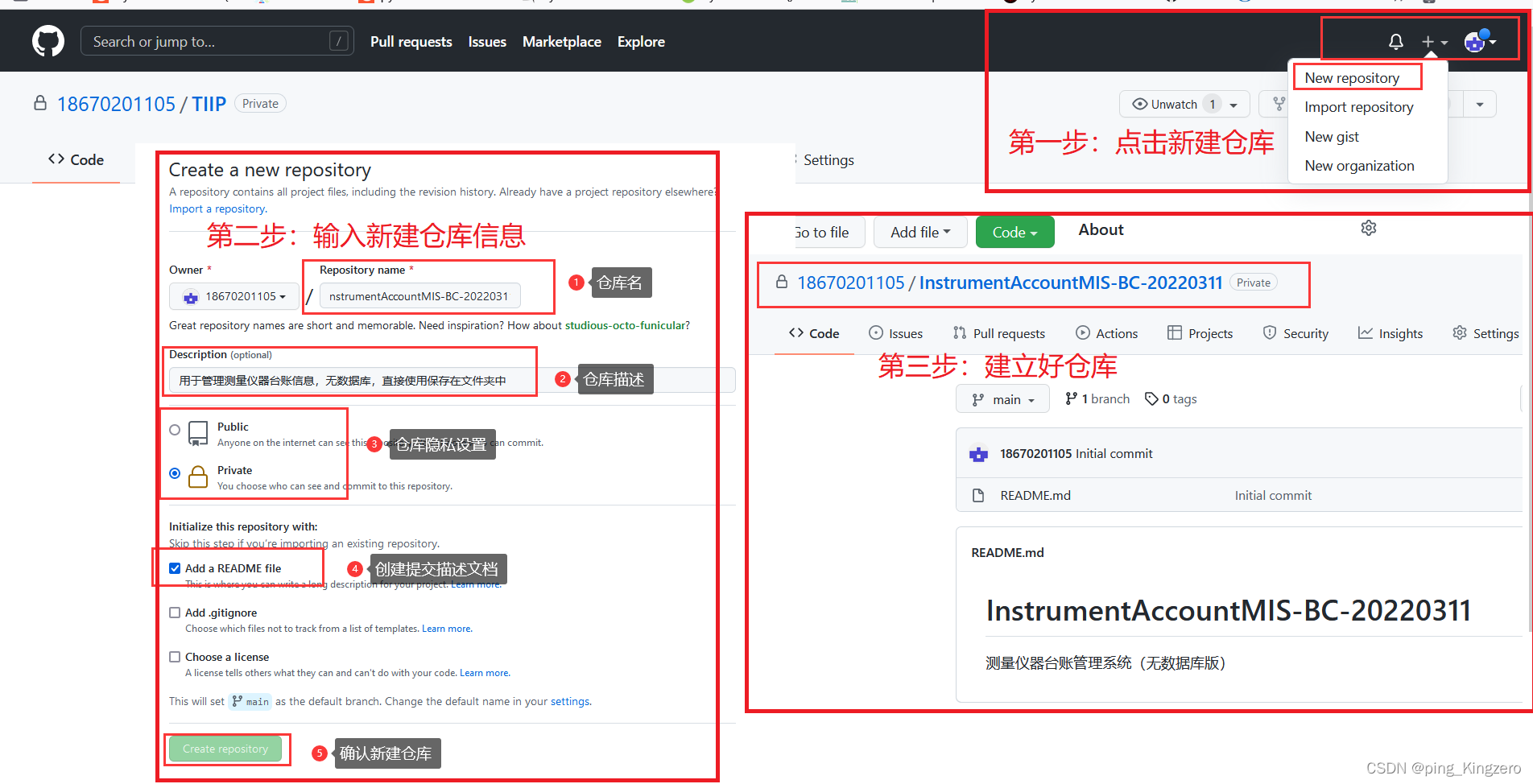Viewport: 1533px width, 784px height.
Task: Open the green Code dropdown button
Action: pos(1014,232)
